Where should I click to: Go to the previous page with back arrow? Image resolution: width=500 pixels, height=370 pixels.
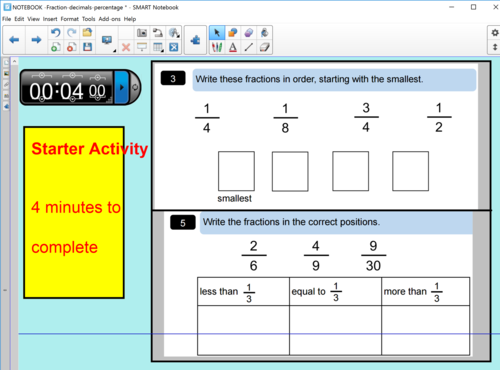[x=14, y=40]
